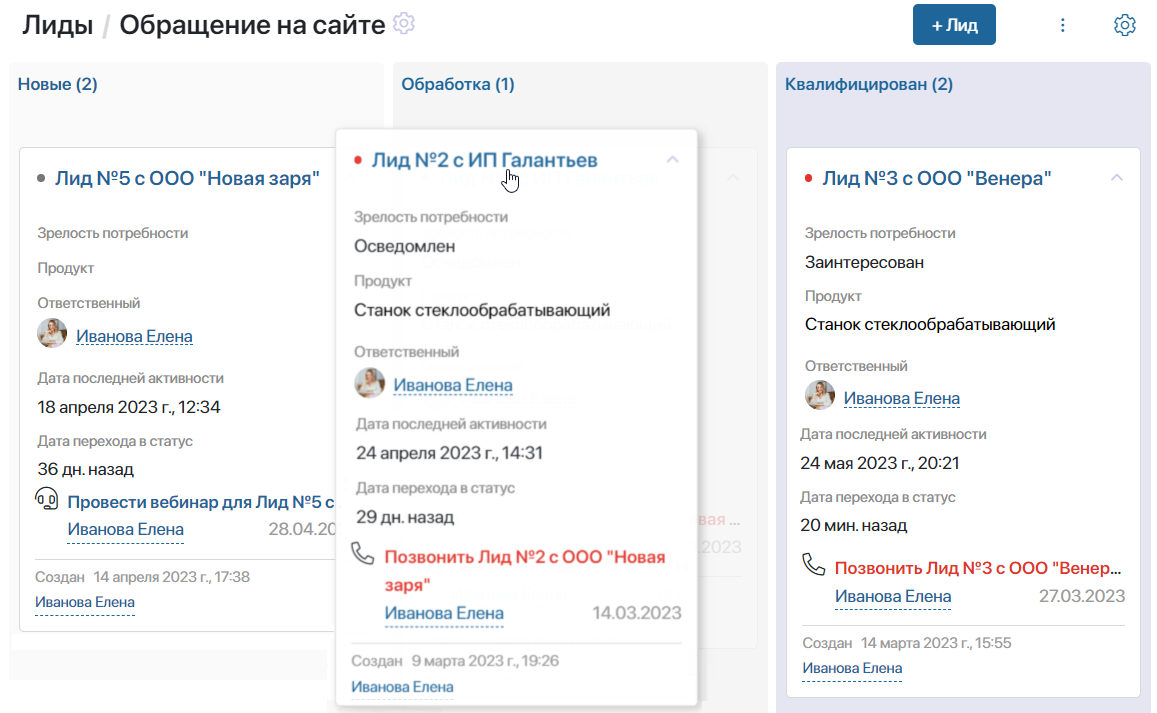Click Иванова Елена avatar on Лид №5 card
The image size is (1157, 713).
(x=52, y=334)
